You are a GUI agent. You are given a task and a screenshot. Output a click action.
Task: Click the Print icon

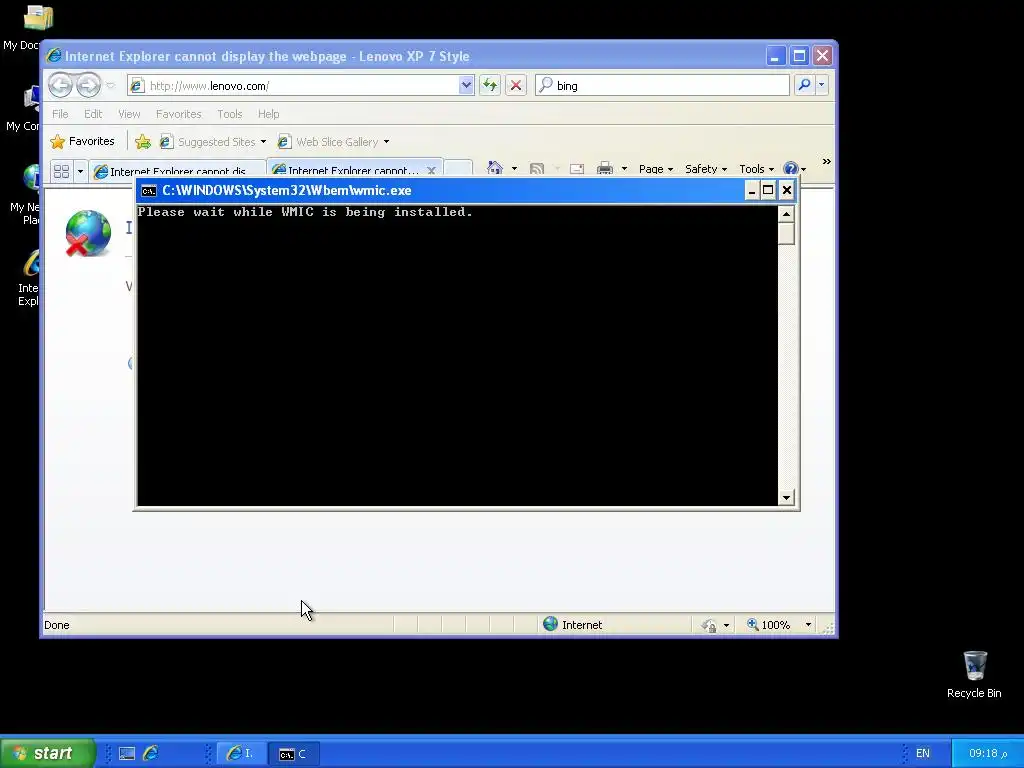[605, 168]
